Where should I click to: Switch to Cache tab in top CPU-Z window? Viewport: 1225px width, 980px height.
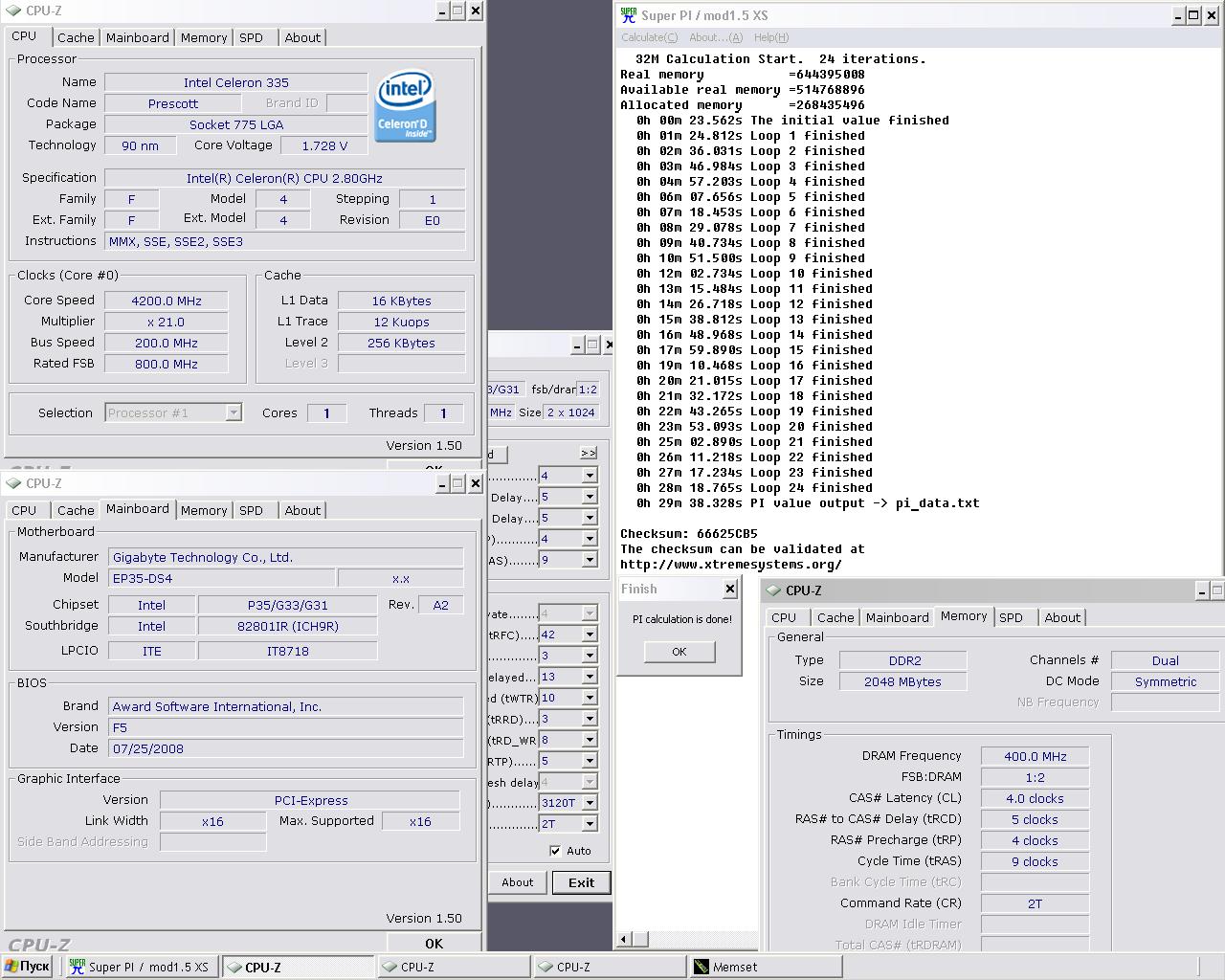pyautogui.click(x=76, y=37)
